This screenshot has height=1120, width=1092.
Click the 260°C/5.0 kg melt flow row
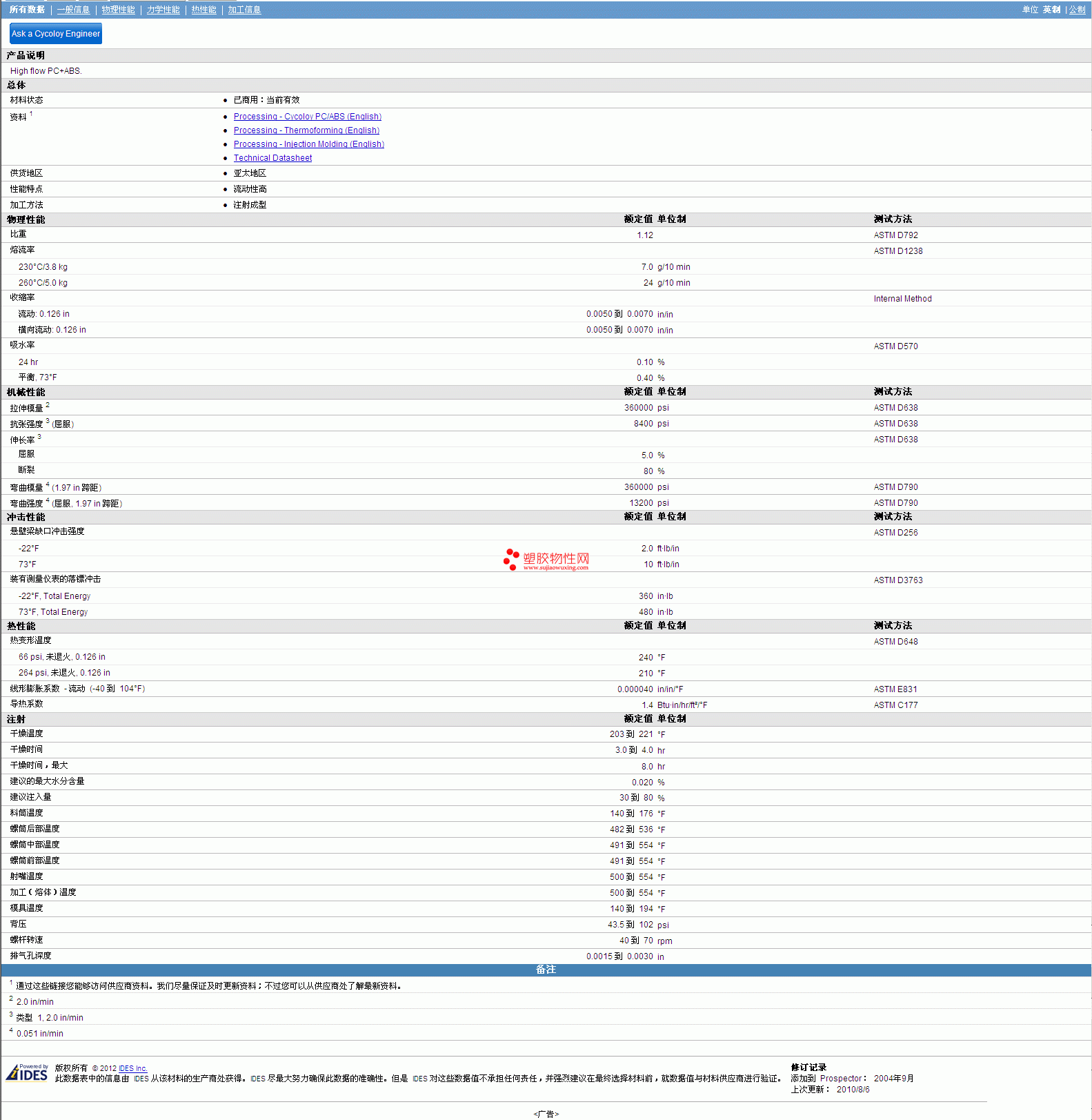[546, 283]
